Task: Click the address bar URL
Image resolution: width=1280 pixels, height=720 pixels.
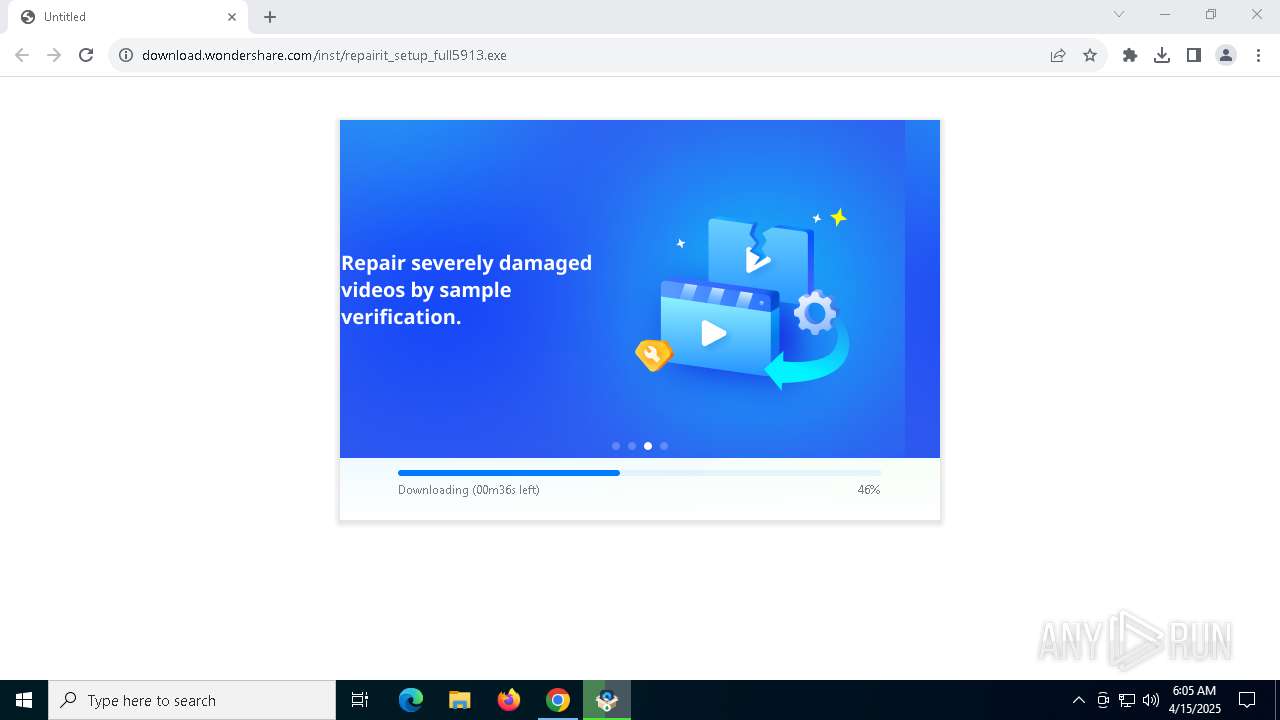Action: (324, 55)
